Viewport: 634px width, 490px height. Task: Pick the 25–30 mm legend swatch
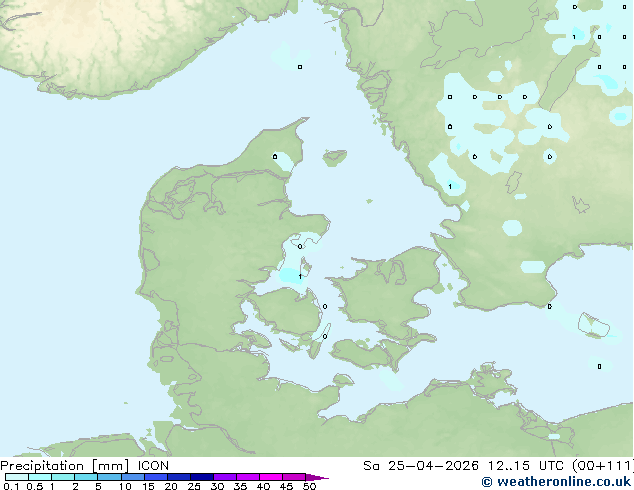pyautogui.click(x=202, y=477)
